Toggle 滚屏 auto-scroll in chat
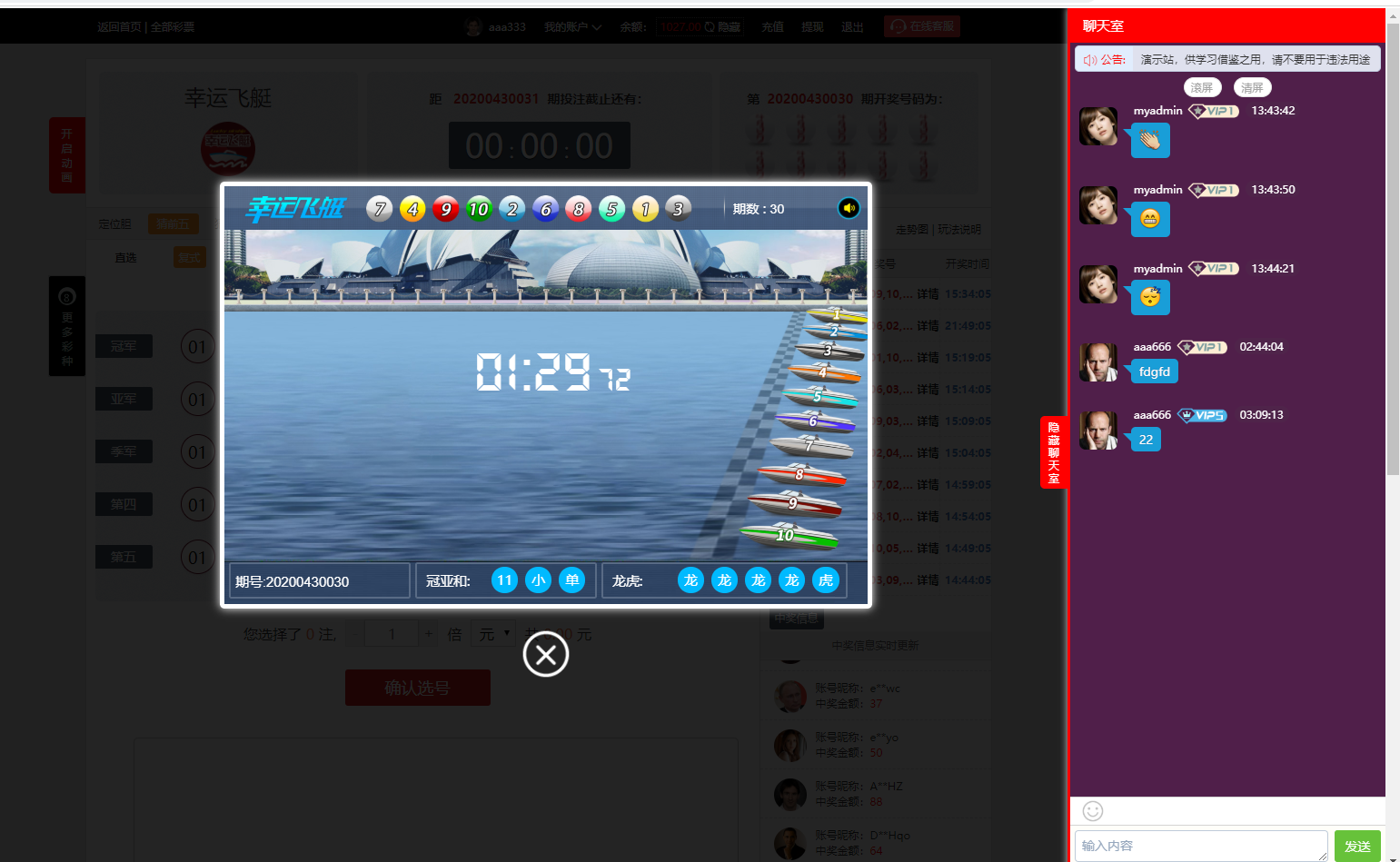This screenshot has height=862, width=1400. pos(1202,87)
